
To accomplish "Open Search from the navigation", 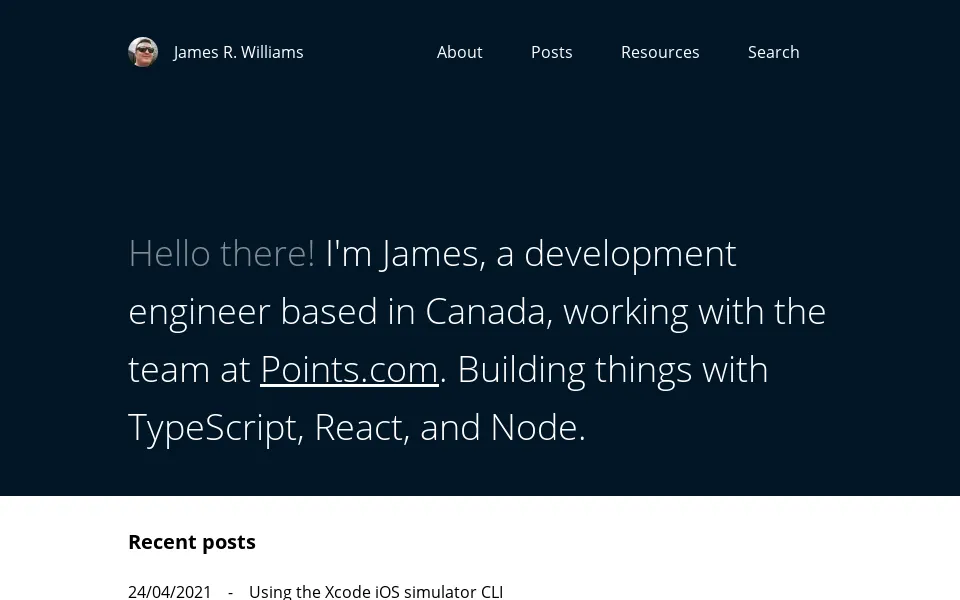I will [773, 52].
